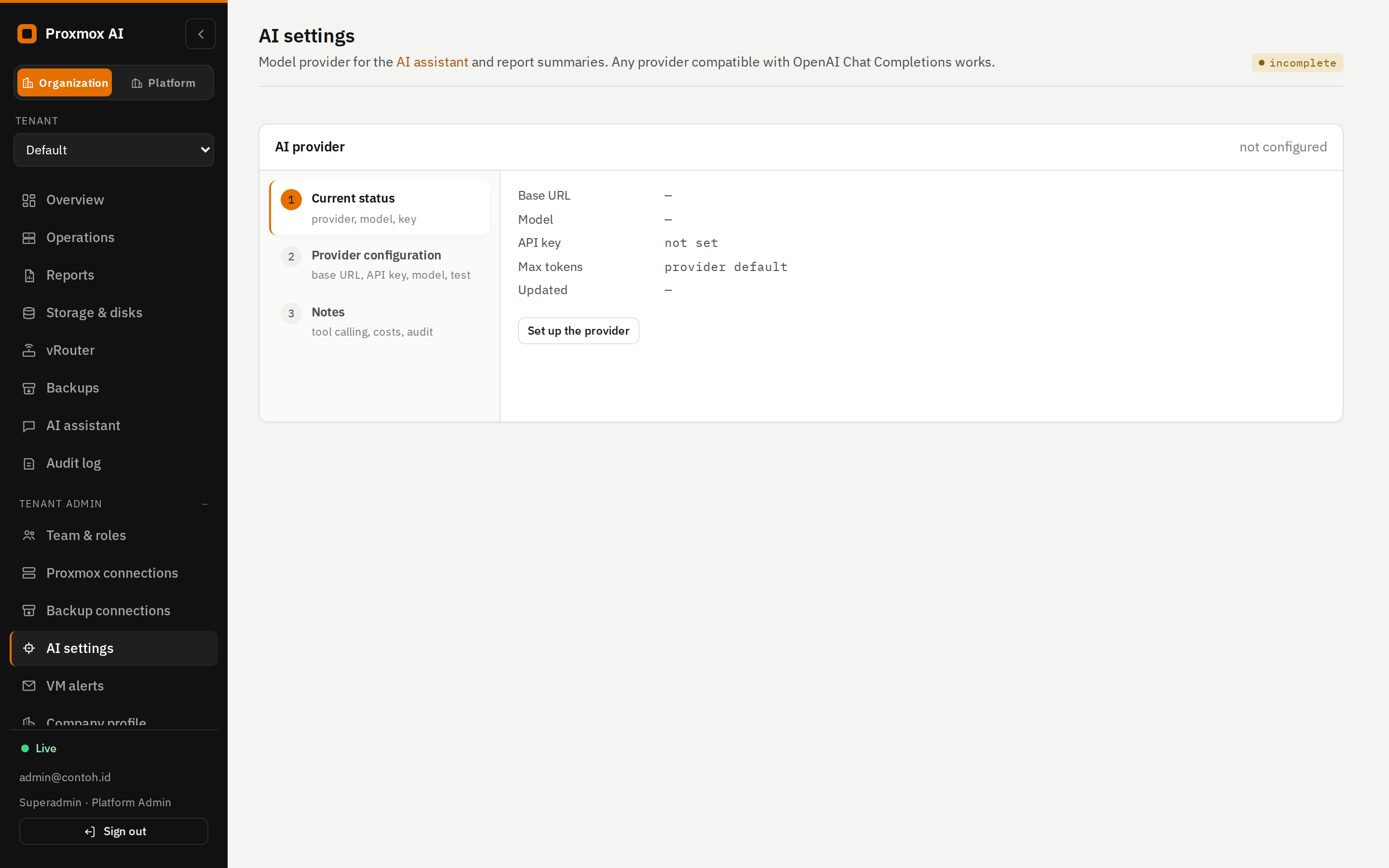Click the Live status label
This screenshot has width=1389, height=868.
pos(46,748)
